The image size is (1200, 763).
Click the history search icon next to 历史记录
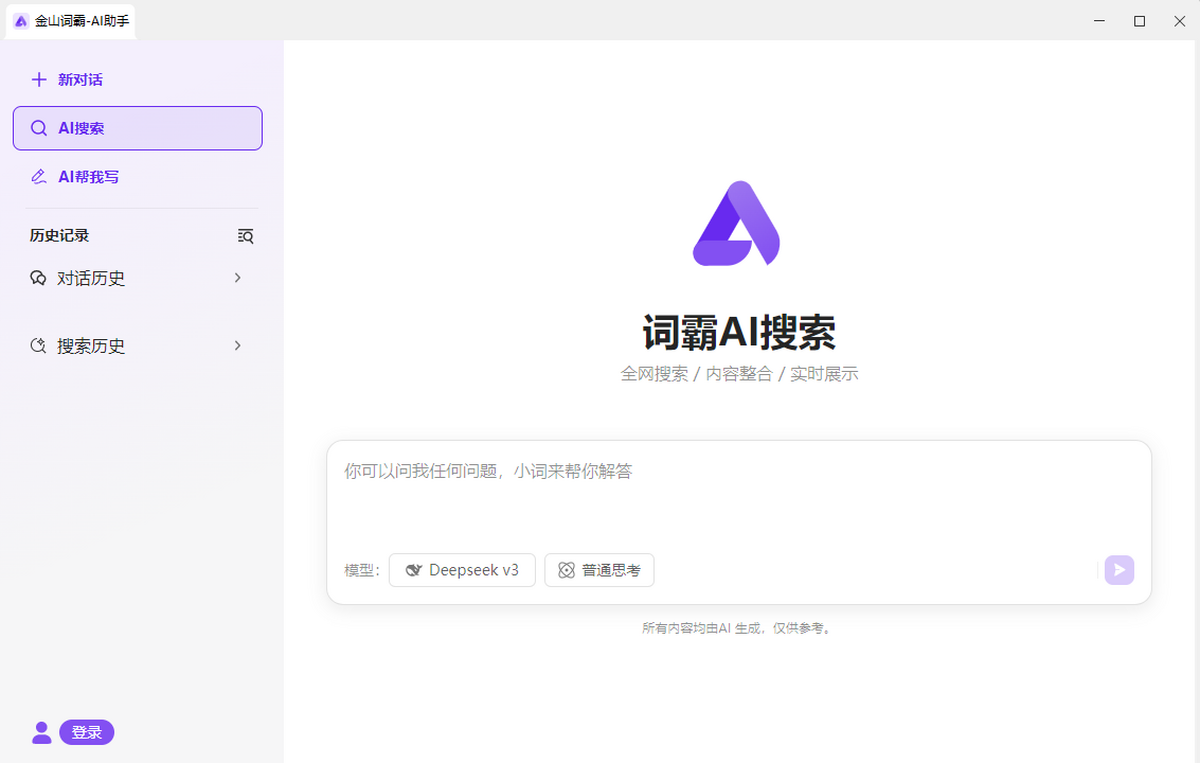tap(246, 236)
